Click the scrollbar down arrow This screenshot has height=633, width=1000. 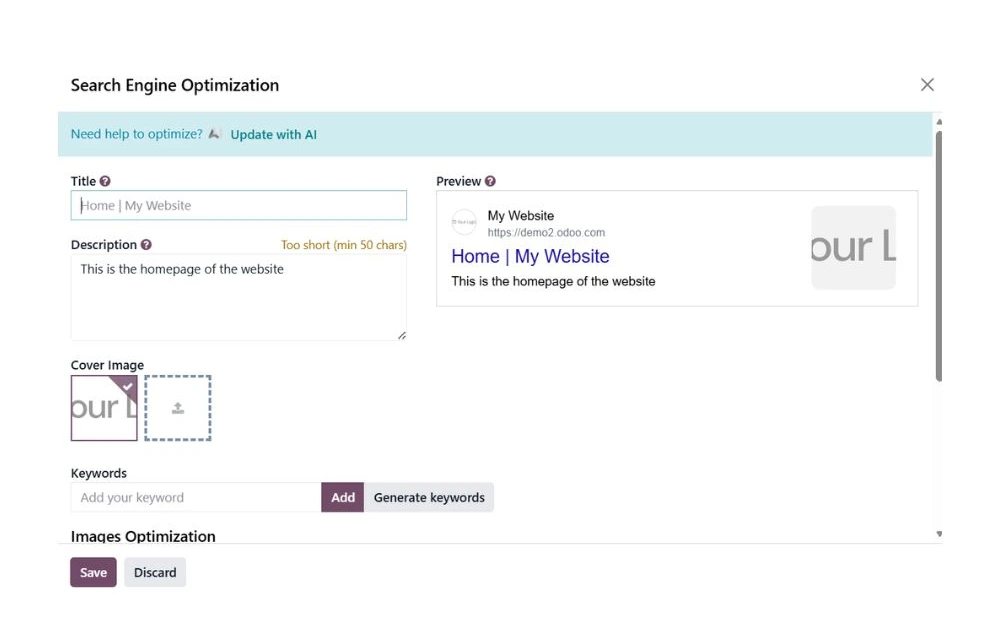939,534
